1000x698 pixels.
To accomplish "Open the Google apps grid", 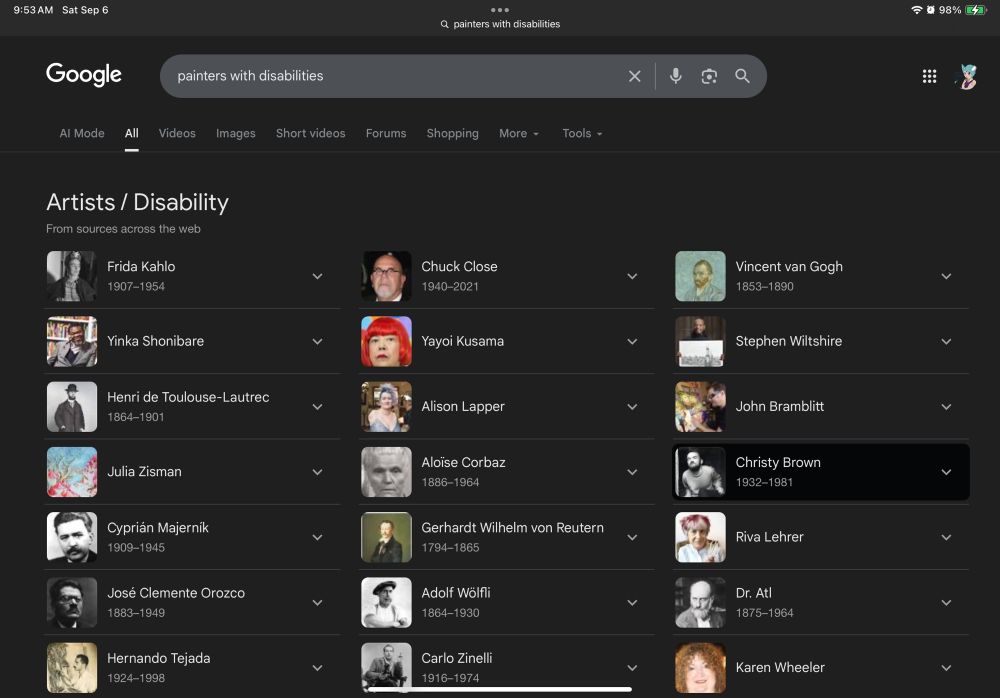I will (929, 77).
